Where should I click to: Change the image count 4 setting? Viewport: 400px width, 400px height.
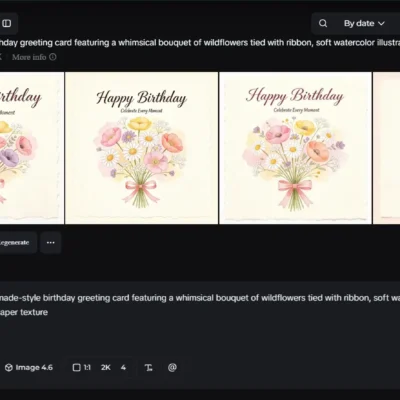(123, 367)
